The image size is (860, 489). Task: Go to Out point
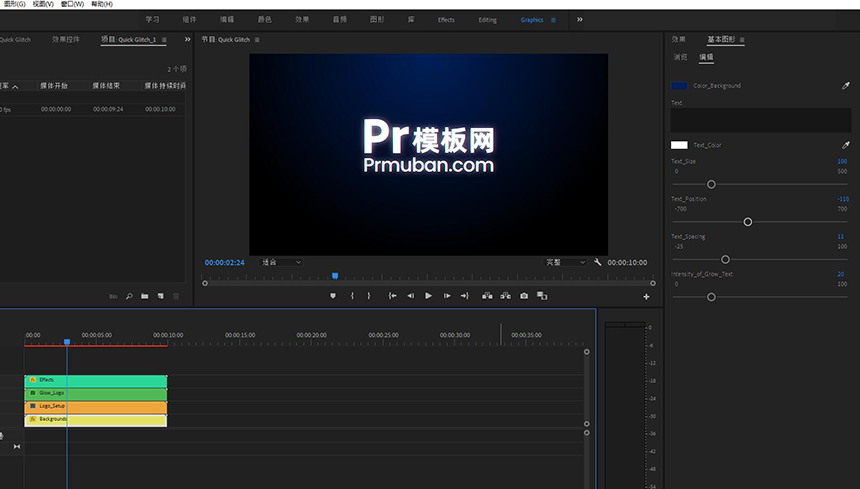(465, 296)
